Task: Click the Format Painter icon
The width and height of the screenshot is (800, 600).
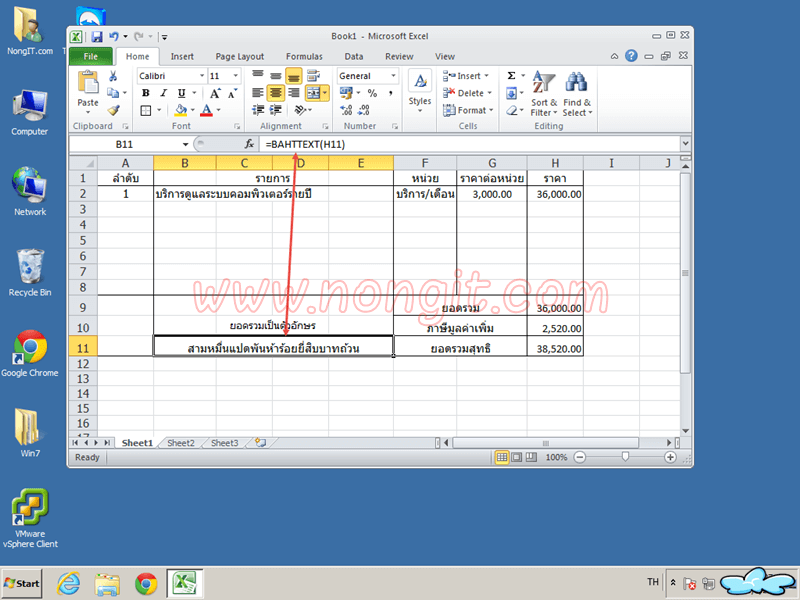Action: [112, 108]
